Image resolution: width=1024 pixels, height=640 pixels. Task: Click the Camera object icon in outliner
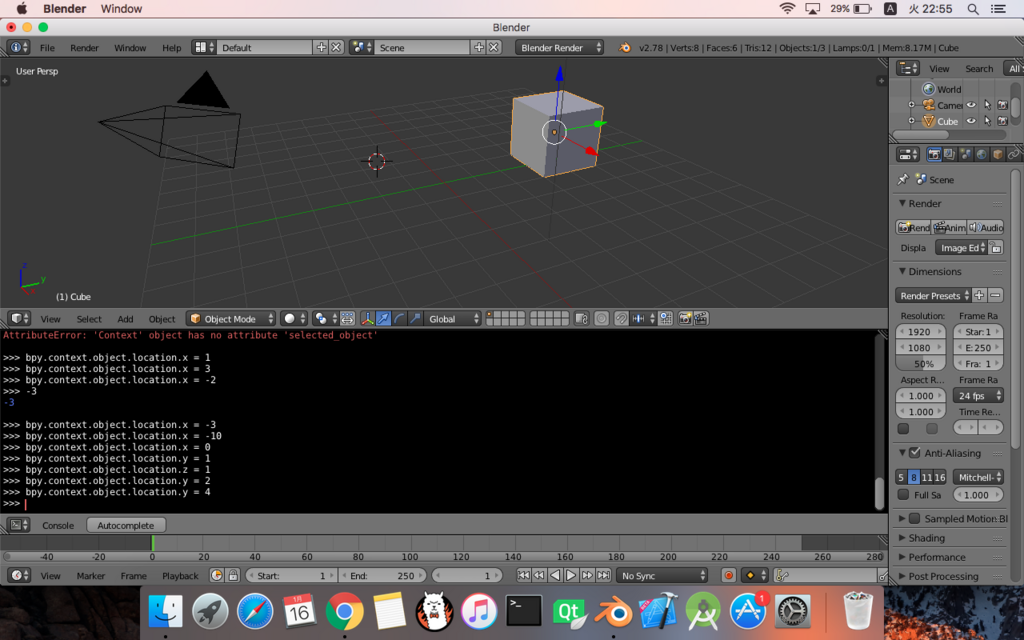928,105
